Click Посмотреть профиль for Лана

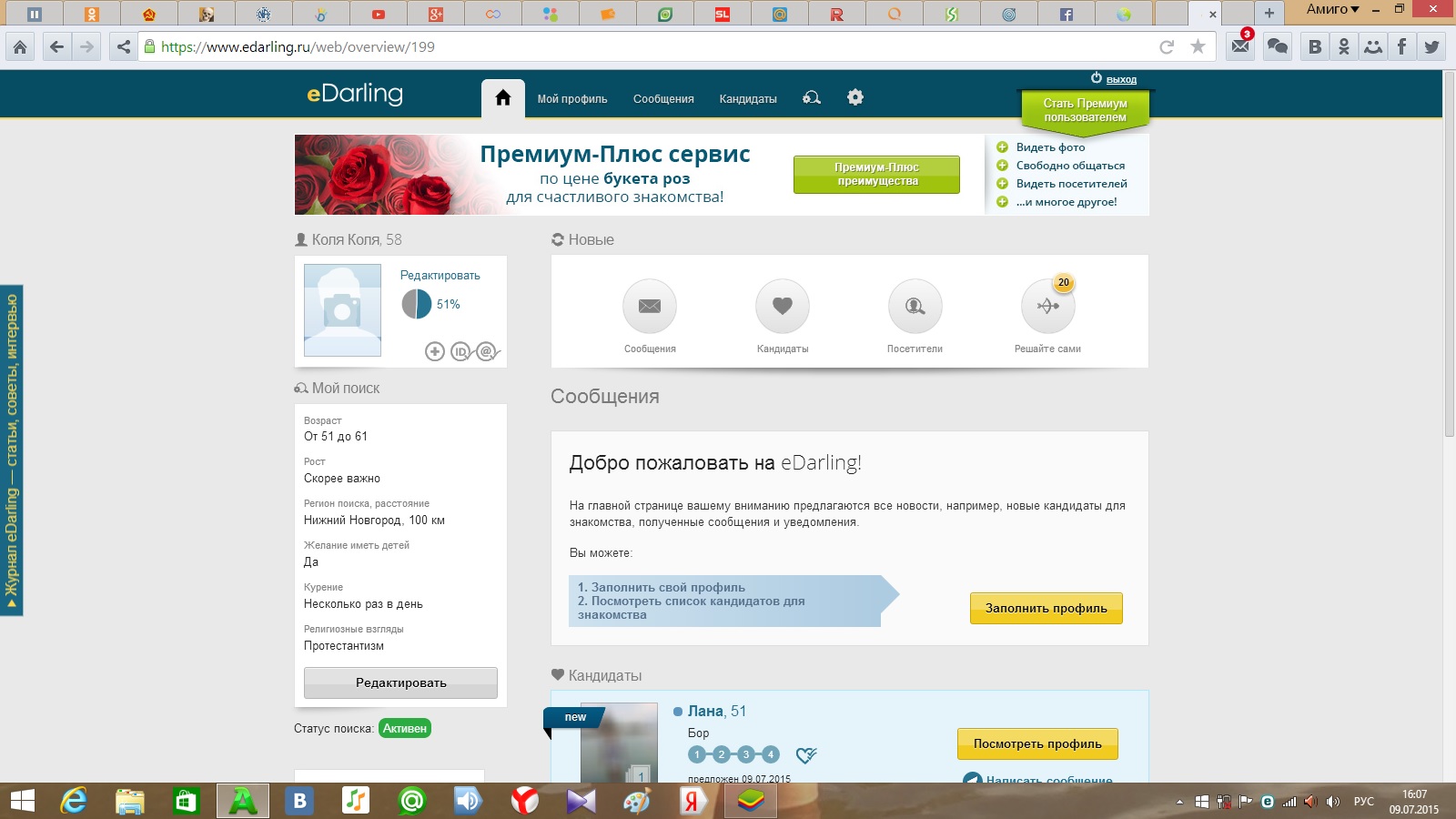[1036, 743]
